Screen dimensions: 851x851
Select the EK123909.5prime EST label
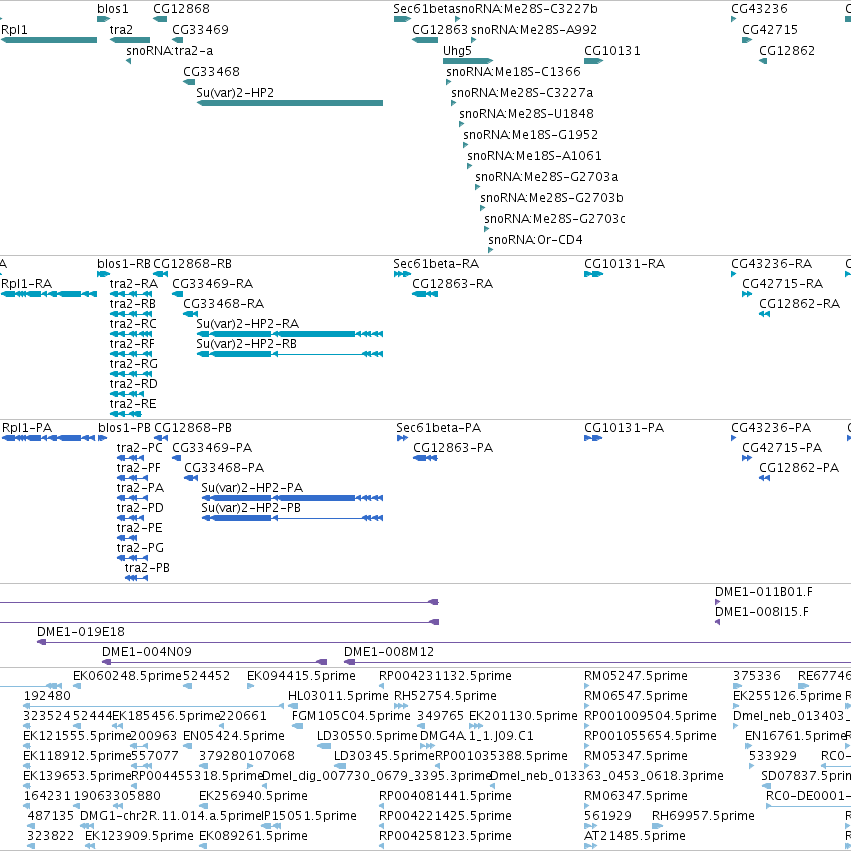(x=139, y=836)
